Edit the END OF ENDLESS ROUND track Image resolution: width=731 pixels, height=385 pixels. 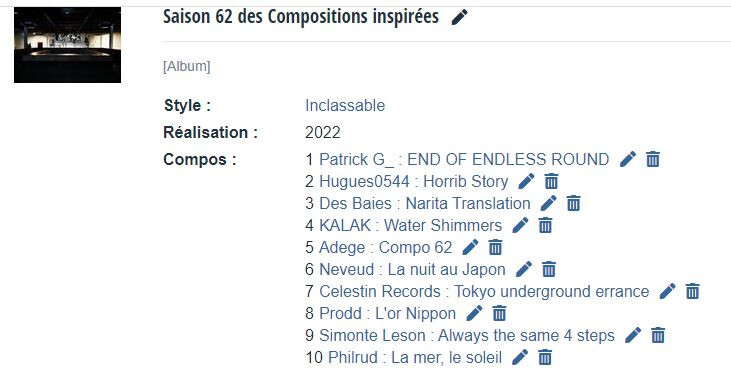(628, 159)
